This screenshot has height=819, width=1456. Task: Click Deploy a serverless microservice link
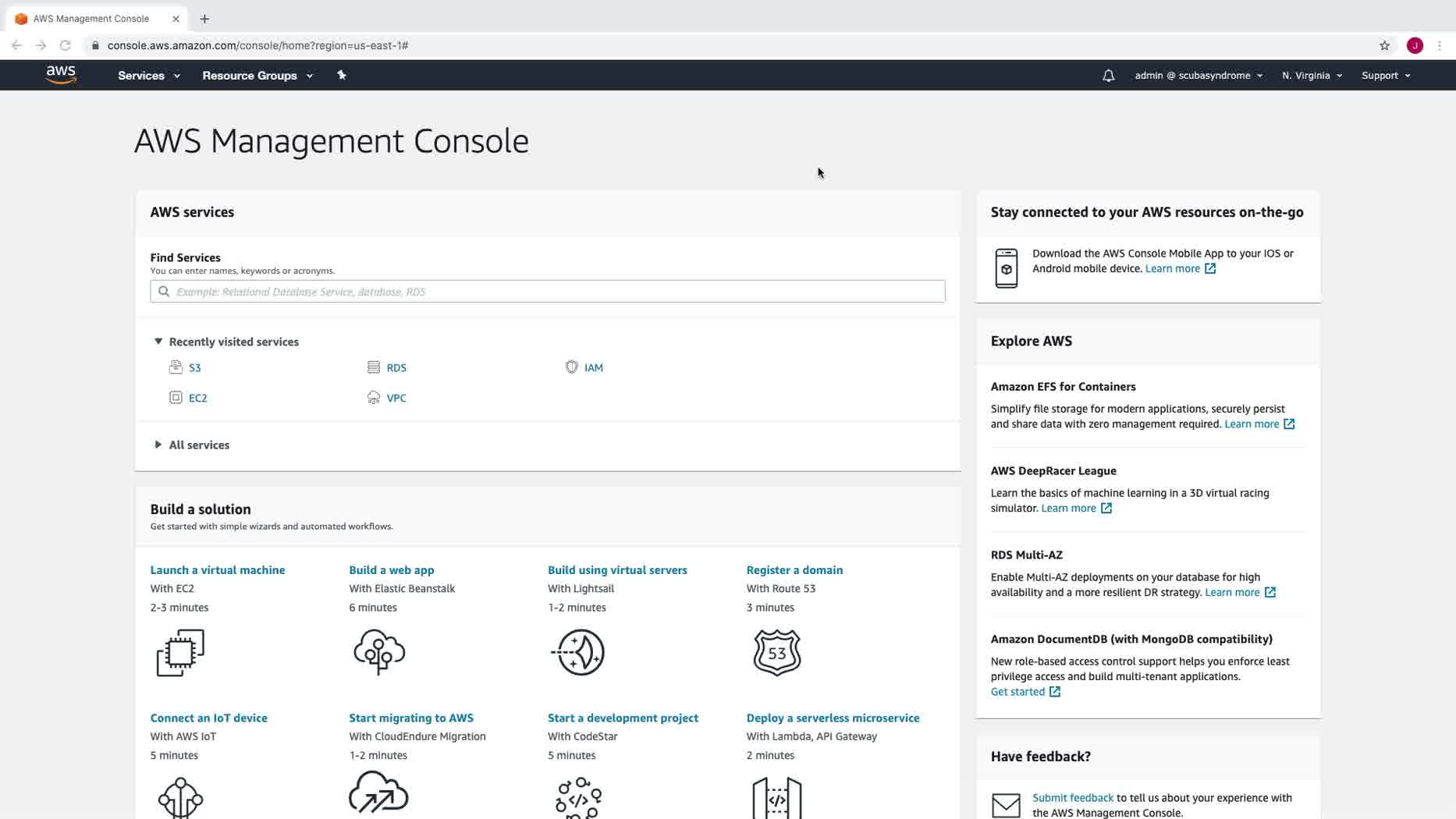pyautogui.click(x=833, y=718)
